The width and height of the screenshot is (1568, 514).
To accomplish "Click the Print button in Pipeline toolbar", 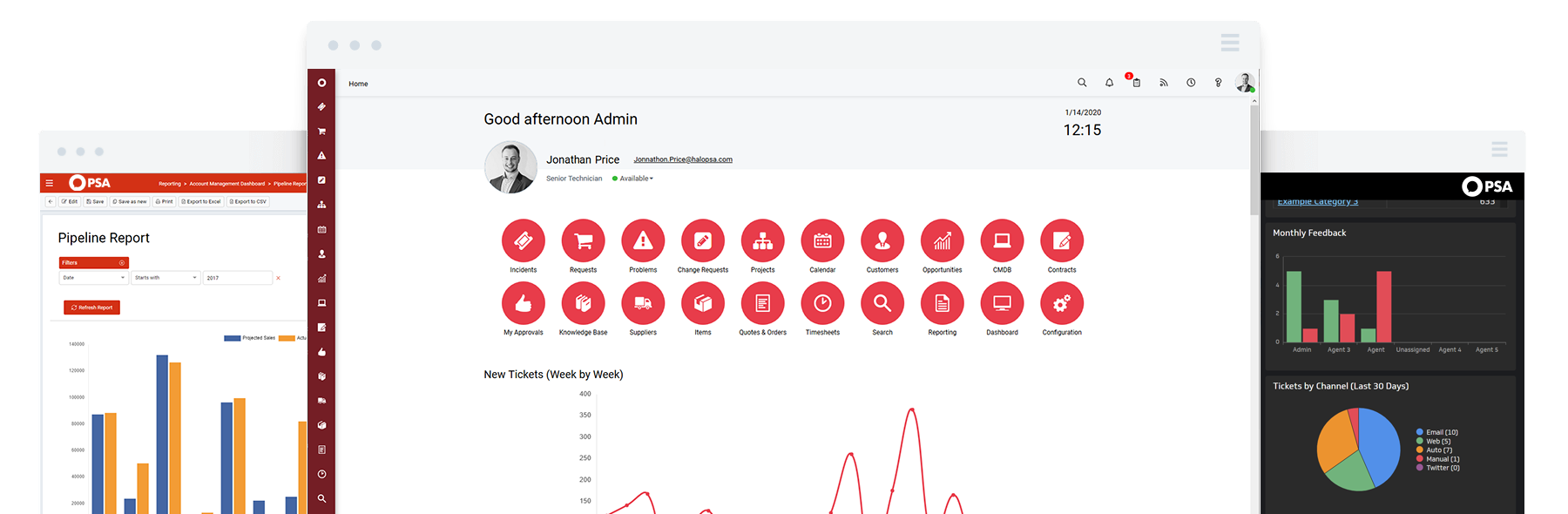I will click(165, 201).
